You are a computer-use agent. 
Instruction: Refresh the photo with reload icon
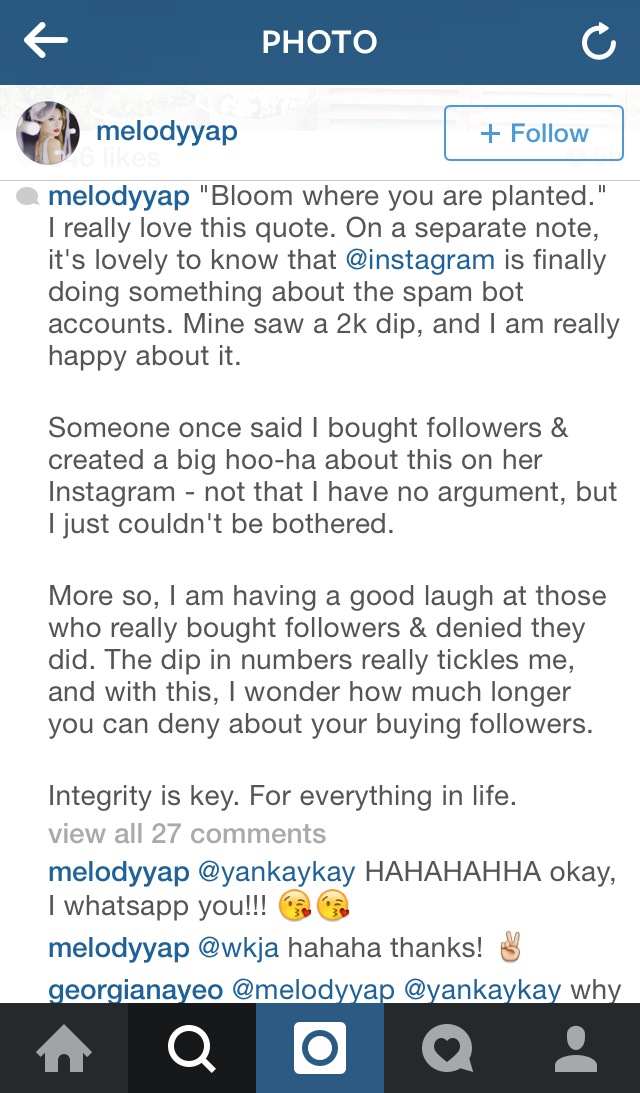(598, 42)
